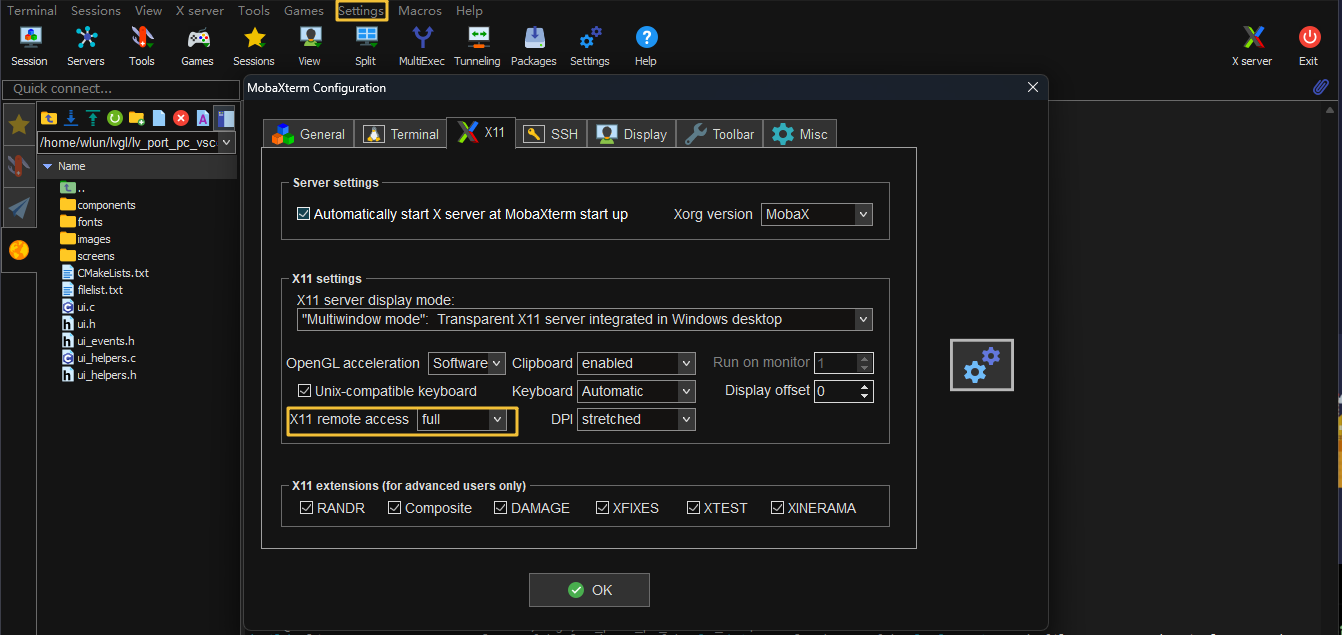Toggle the SFTP terminal-follow panel icon
The image size is (1342, 635).
[225, 118]
